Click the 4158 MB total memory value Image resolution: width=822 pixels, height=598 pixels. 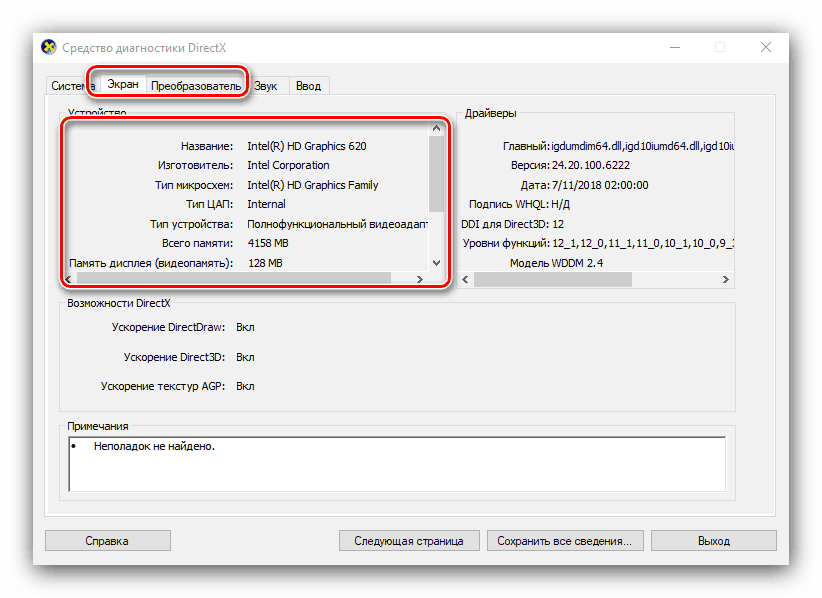pos(268,243)
